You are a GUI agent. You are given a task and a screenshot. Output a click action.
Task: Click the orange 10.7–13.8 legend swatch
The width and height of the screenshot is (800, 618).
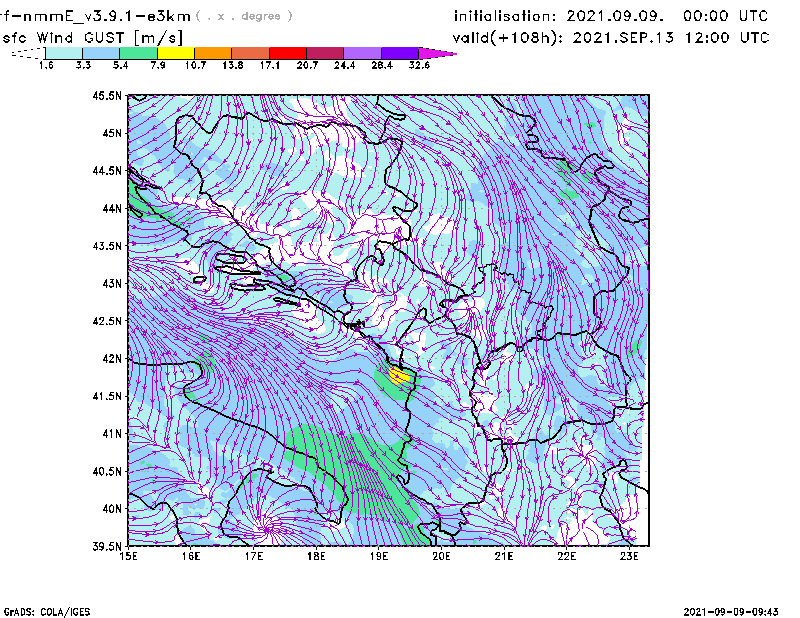point(213,53)
